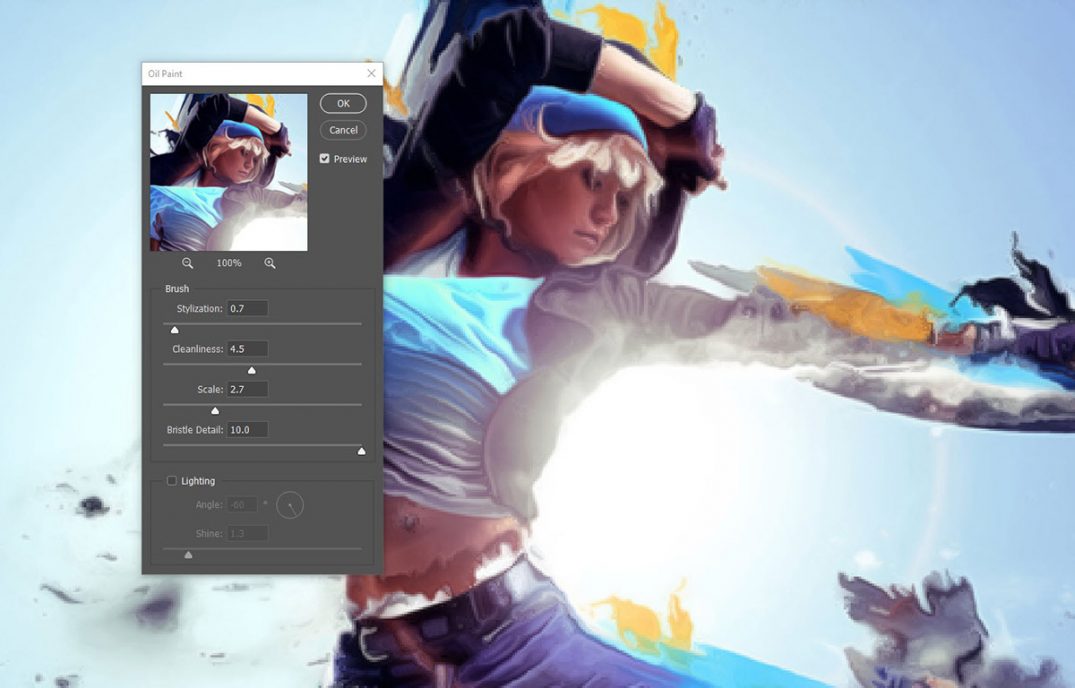Edit the Scale value field
This screenshot has width=1075, height=688.
click(248, 389)
